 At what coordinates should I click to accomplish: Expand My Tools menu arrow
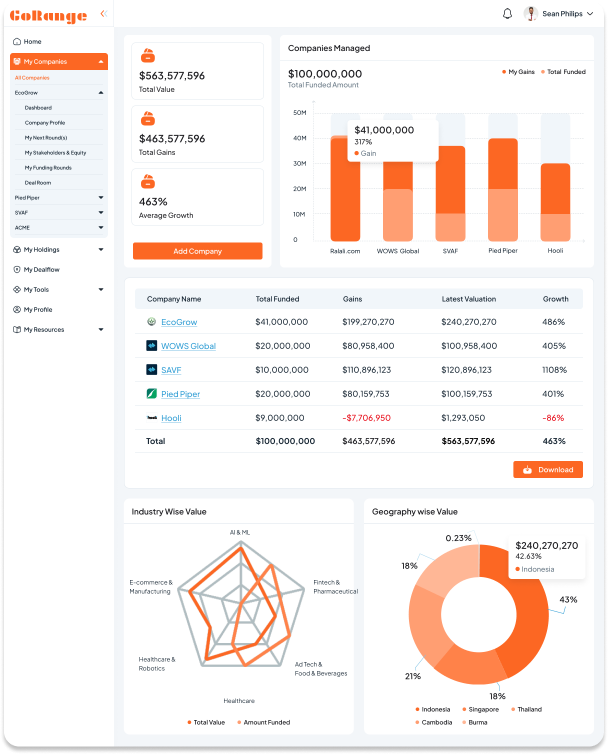pyautogui.click(x=101, y=289)
